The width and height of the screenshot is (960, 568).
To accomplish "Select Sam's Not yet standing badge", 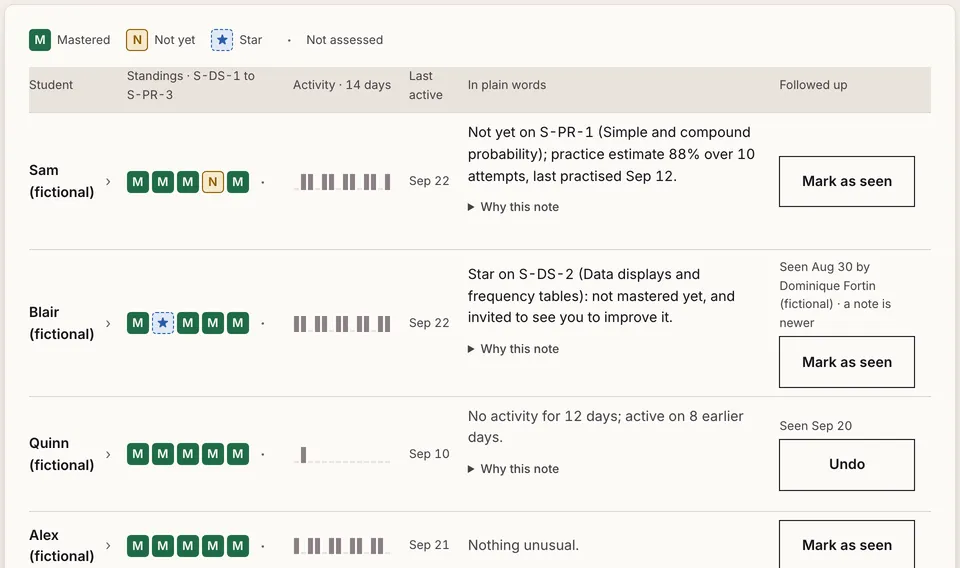I will (213, 182).
